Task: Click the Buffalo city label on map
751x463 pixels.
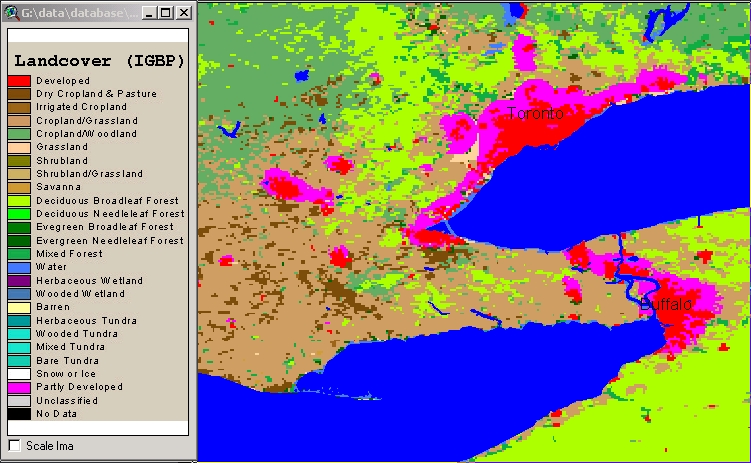Action: 665,304
